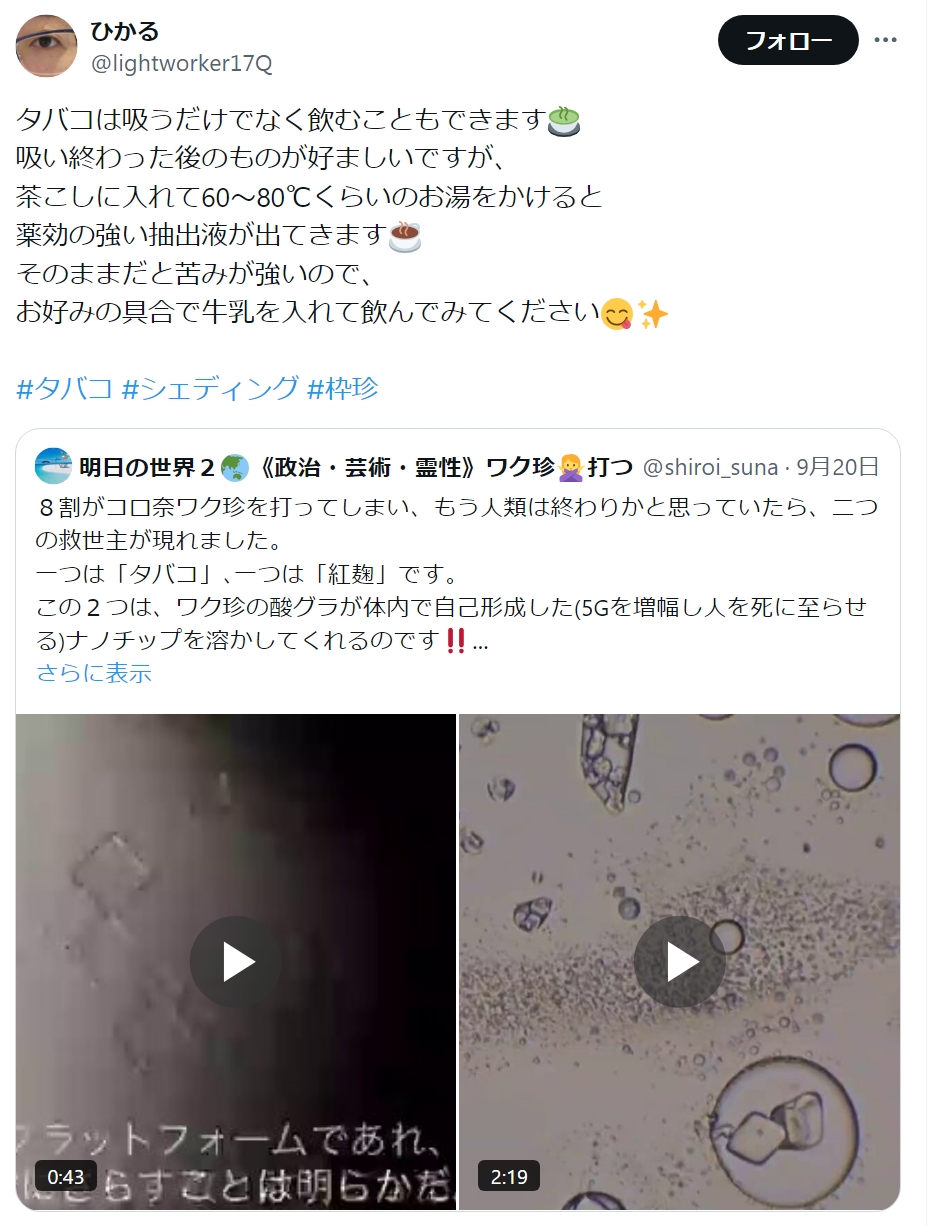The width and height of the screenshot is (929, 1226).
Task: Click the ひかる display name
Action: click(125, 32)
